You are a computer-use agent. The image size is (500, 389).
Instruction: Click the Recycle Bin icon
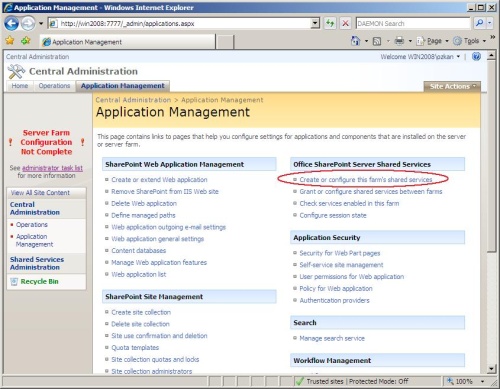(14, 282)
